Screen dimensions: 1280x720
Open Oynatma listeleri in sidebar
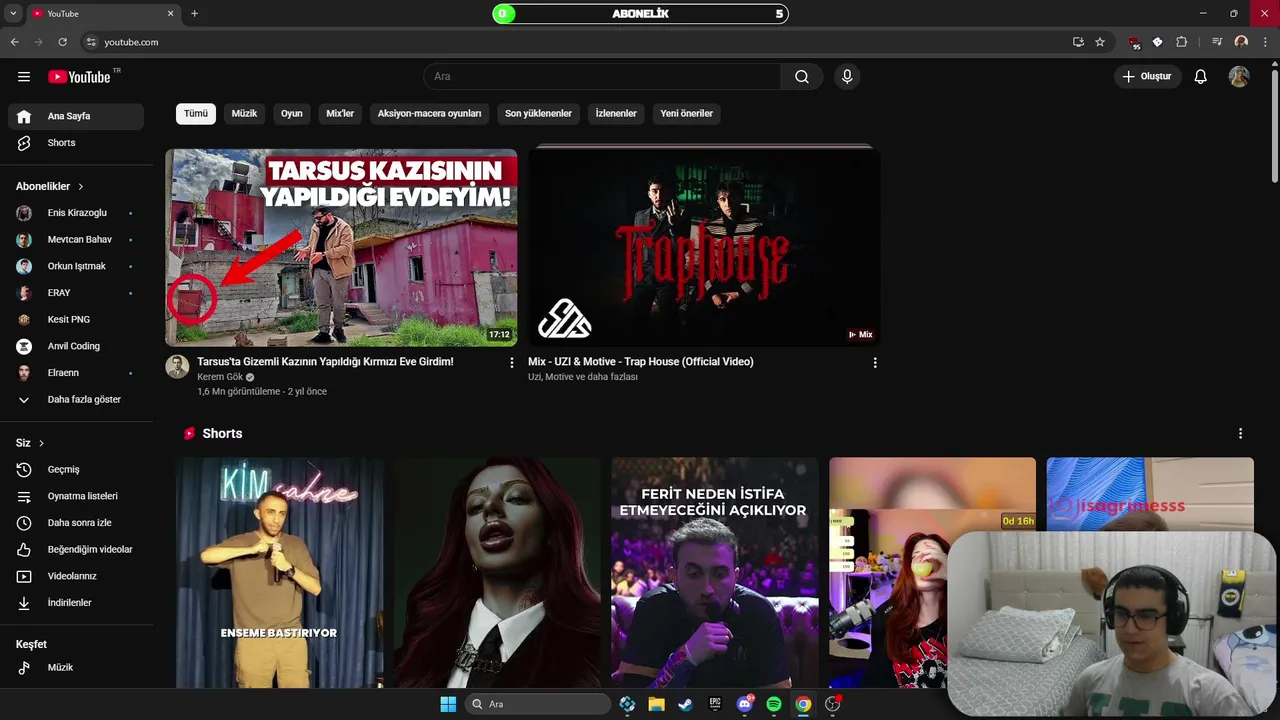click(x=76, y=496)
